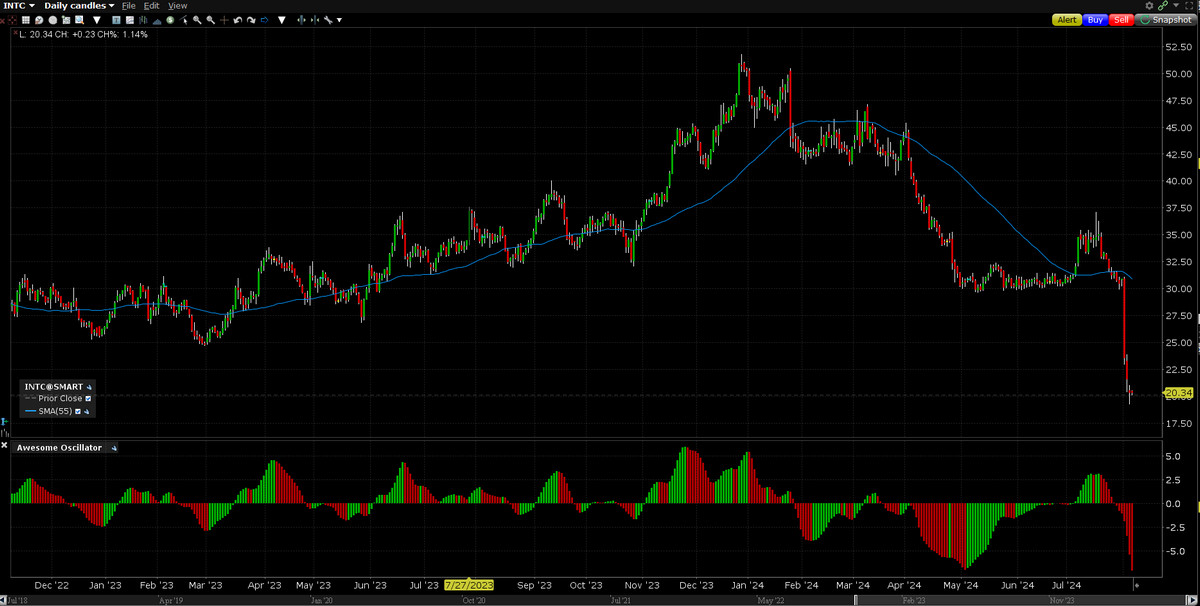Click the wrench settings icon in the toolbar
This screenshot has height=606, width=1200.
point(328,20)
